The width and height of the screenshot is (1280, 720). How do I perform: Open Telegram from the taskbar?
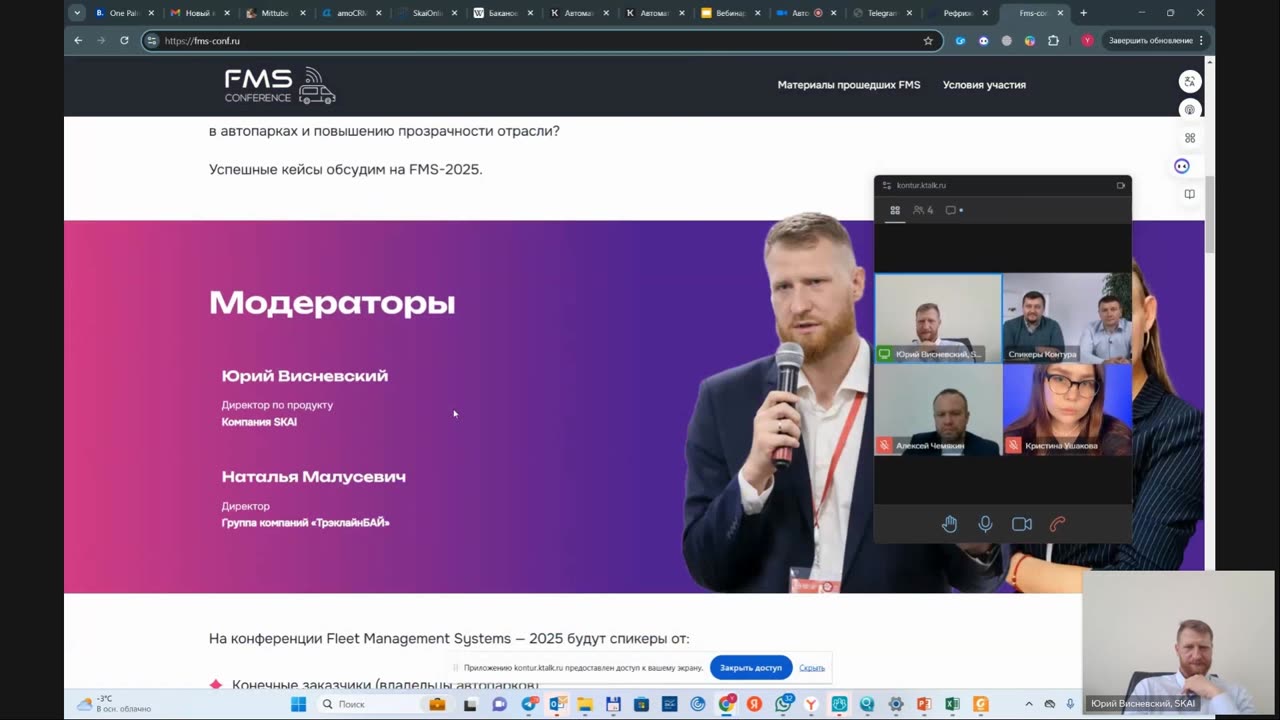pyautogui.click(x=529, y=704)
